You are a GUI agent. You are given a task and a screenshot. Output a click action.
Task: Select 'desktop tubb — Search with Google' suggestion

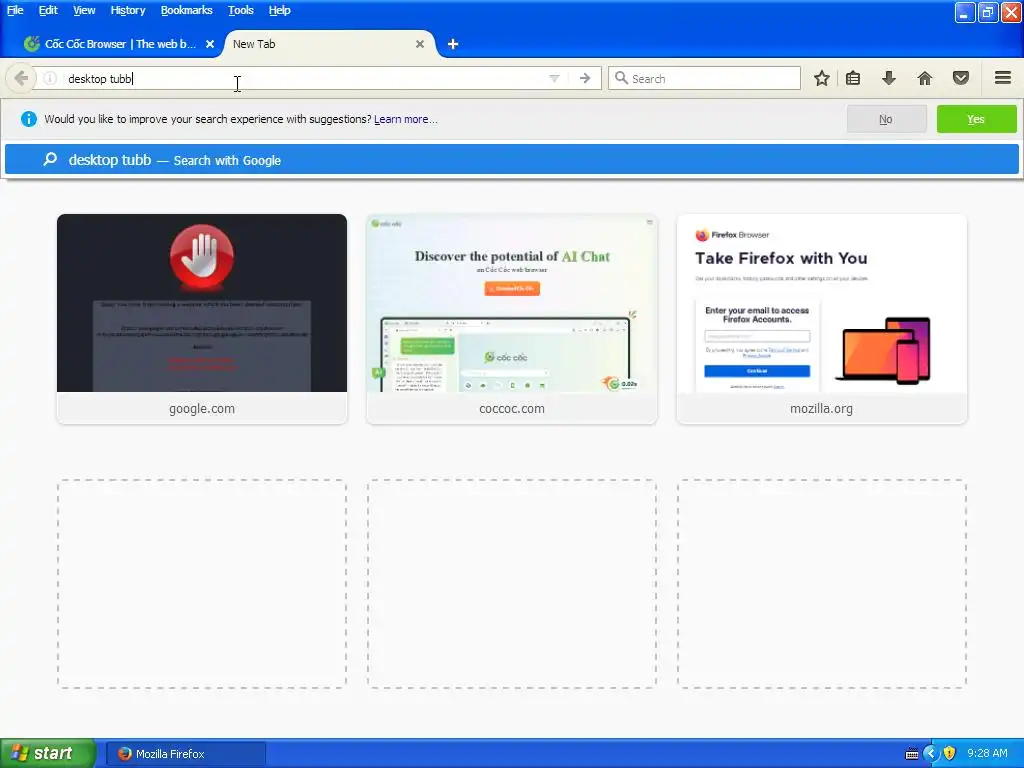511,160
